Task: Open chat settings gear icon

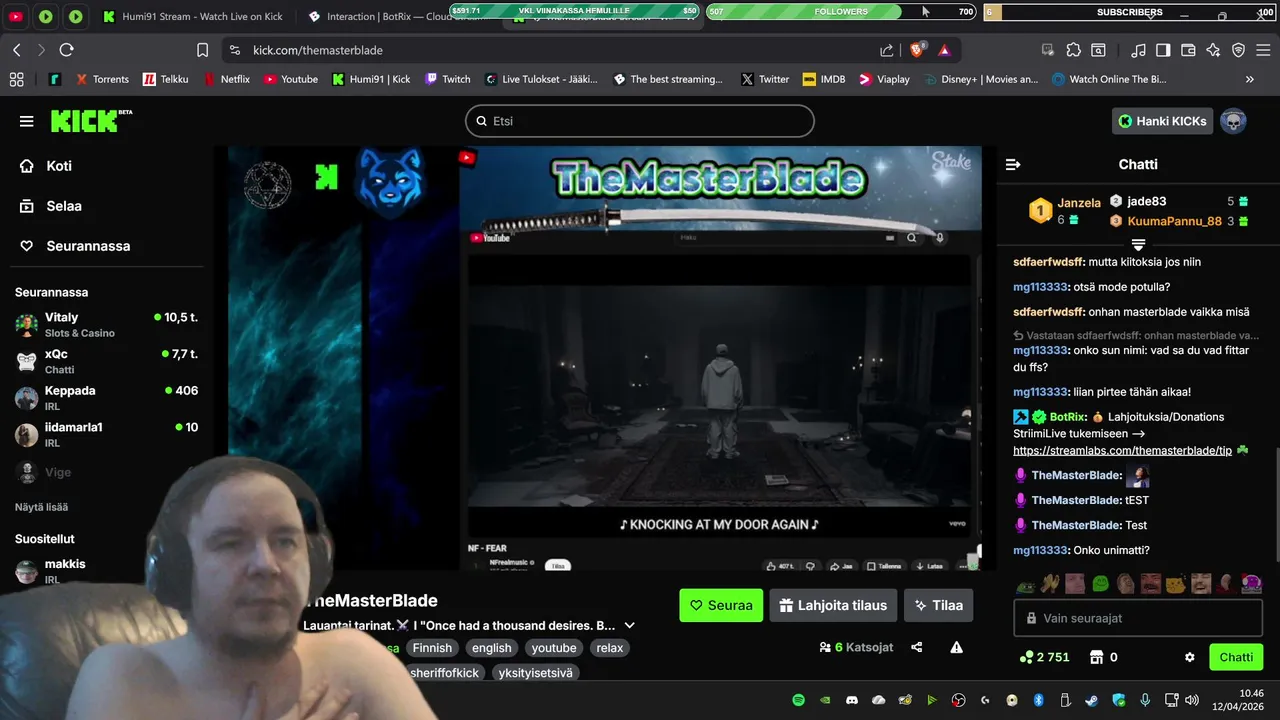Action: 1189,657
